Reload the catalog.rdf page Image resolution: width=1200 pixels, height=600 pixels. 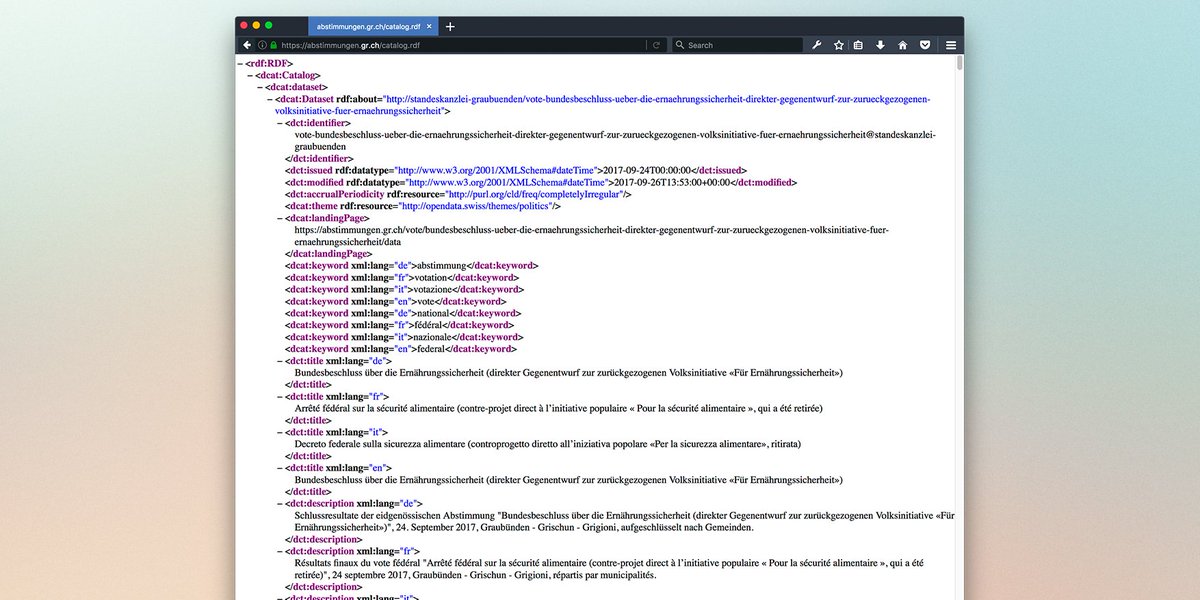[656, 45]
